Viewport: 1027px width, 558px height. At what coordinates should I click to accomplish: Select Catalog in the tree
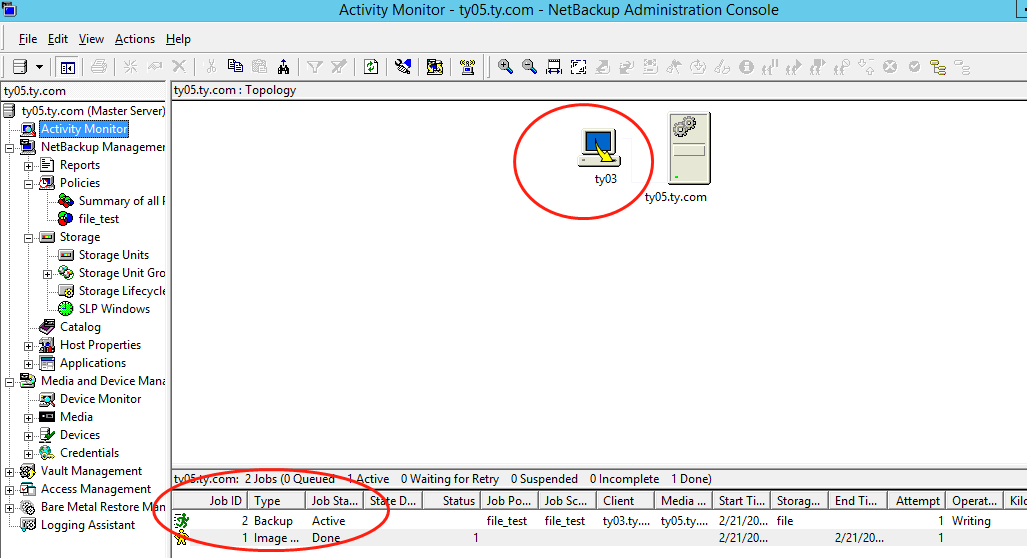pos(80,327)
